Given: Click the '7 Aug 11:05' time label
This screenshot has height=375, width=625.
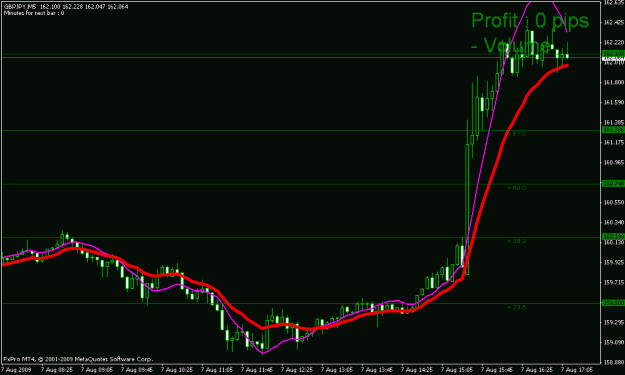Looking at the screenshot, I should pyautogui.click(x=216, y=370).
